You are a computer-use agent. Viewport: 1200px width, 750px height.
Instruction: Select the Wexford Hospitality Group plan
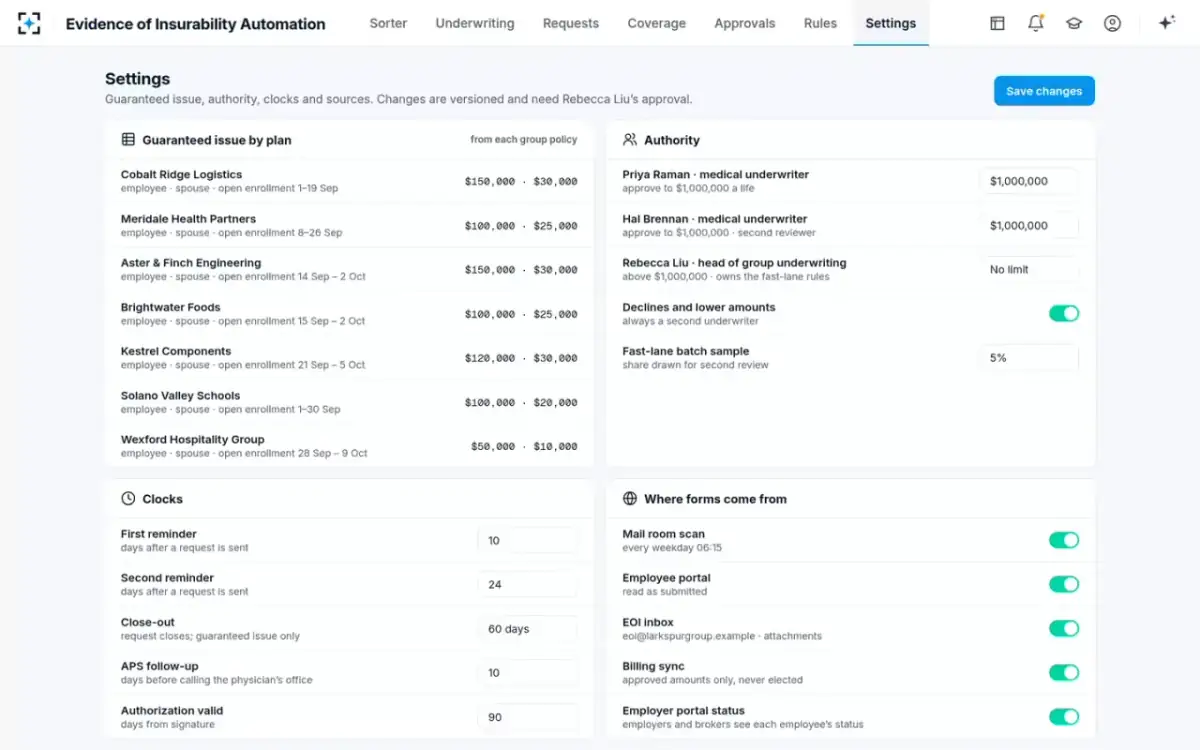tap(349, 445)
